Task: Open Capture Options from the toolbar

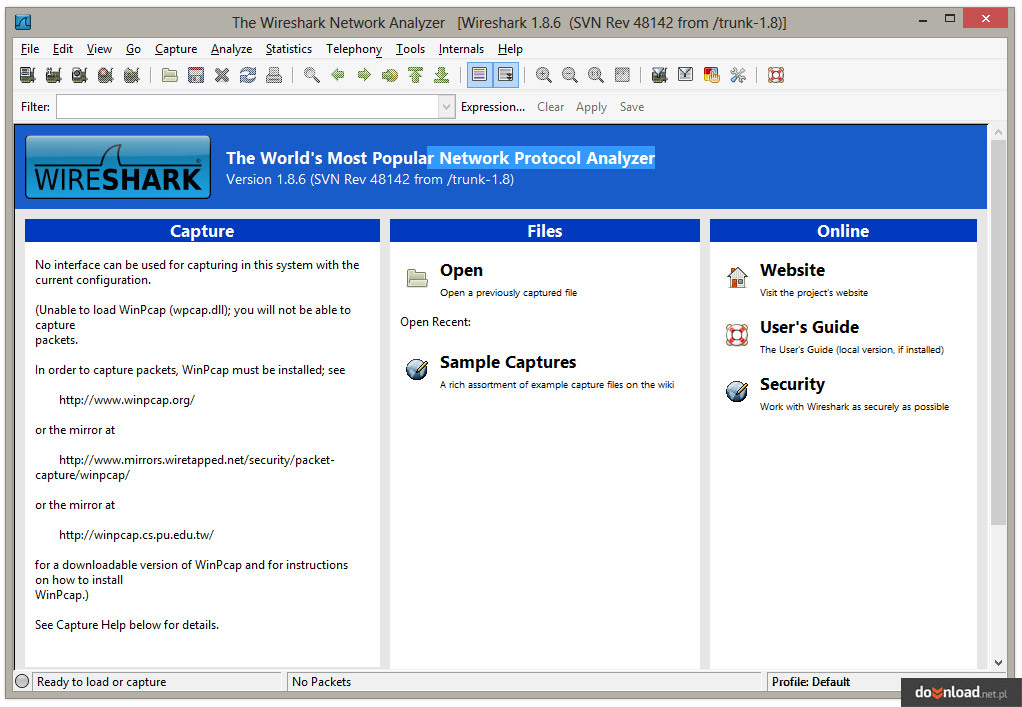Action: (53, 75)
